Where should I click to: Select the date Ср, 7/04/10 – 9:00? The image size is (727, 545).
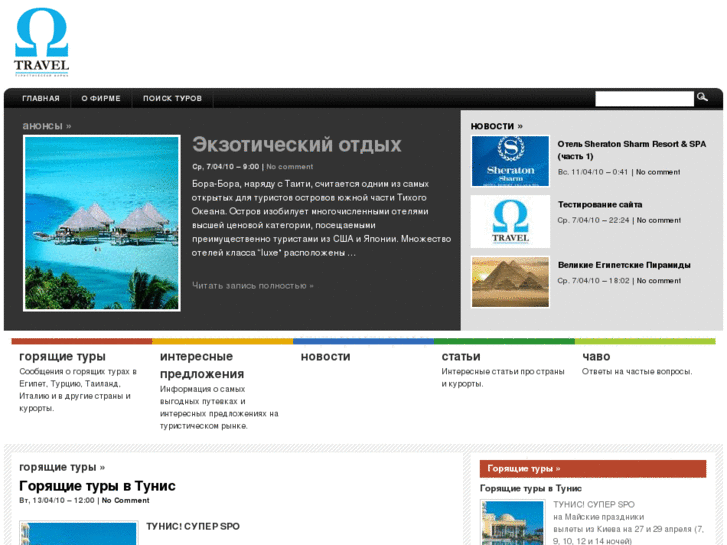pyautogui.click(x=225, y=167)
